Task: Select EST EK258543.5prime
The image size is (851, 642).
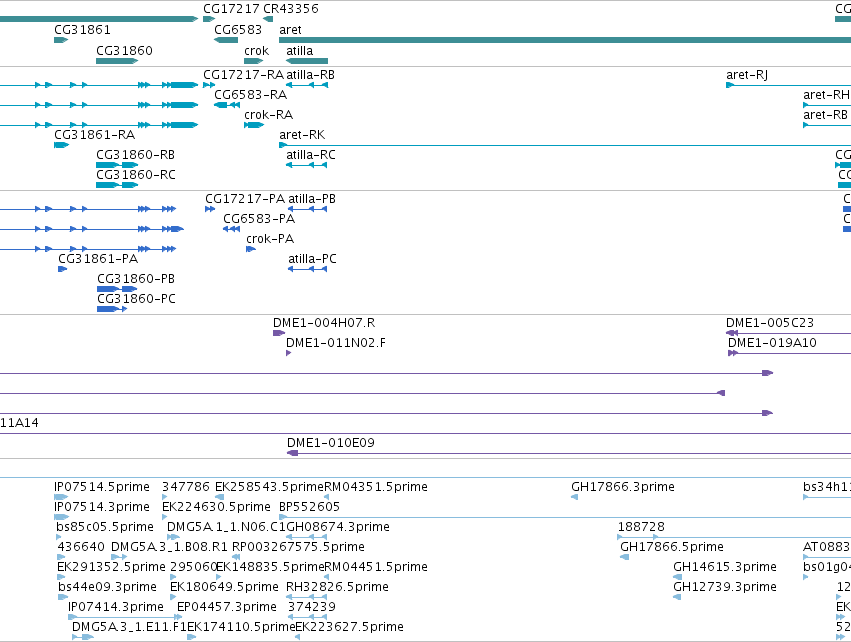Action: pyautogui.click(x=219, y=497)
